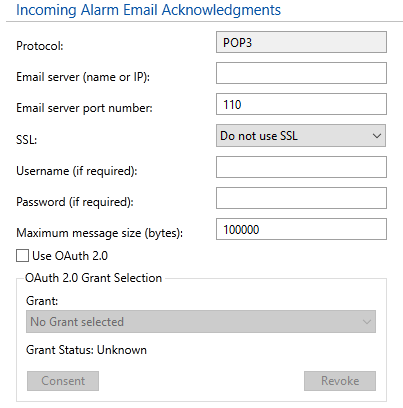The image size is (403, 408).
Task: Click the Email server port number field
Action: (x=301, y=104)
